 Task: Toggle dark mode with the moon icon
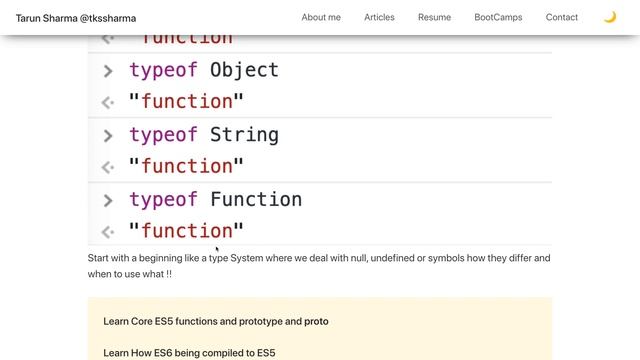[610, 17]
